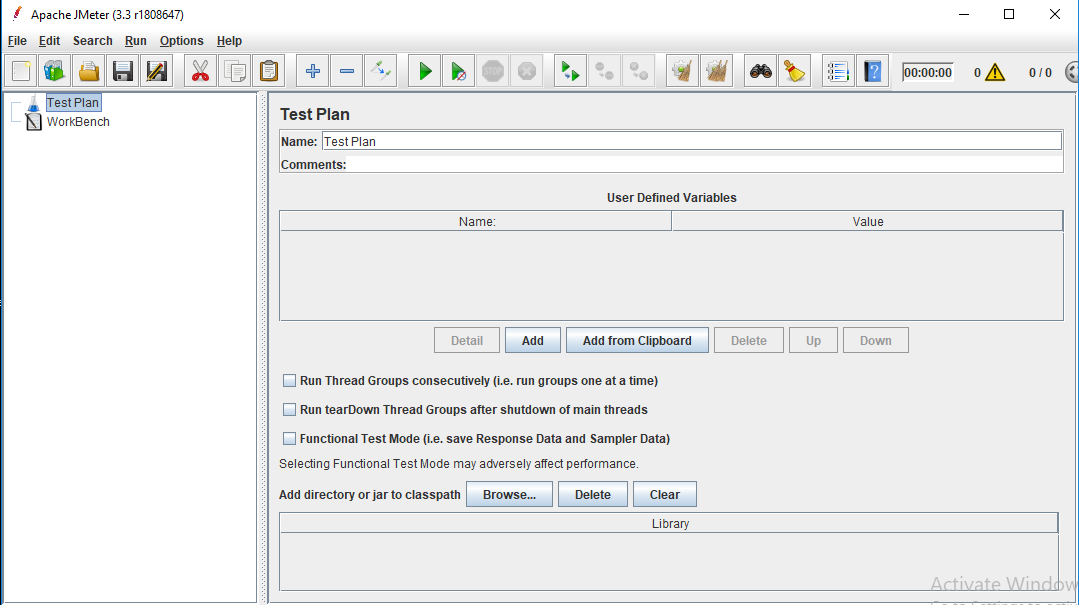Screen dimensions: 1079x605
Task: Click the 0 / 0 thread counter
Action: (x=1040, y=72)
